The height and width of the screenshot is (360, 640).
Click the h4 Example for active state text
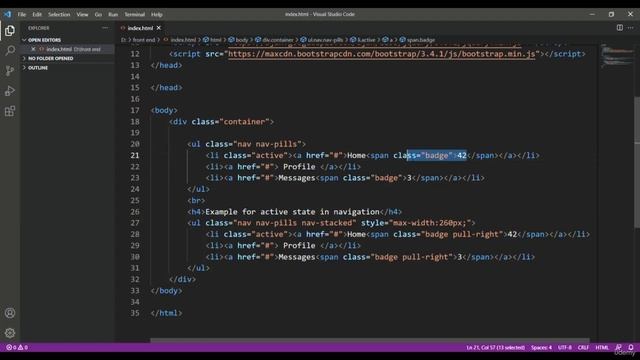click(293, 212)
